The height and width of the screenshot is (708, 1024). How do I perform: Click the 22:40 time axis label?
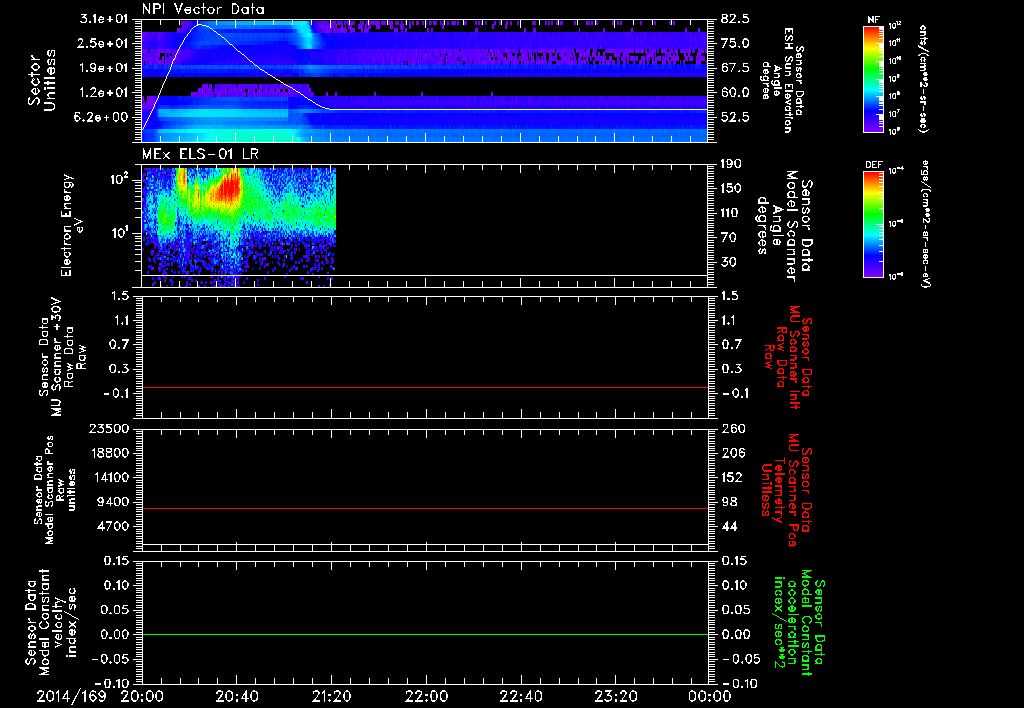pos(521,696)
